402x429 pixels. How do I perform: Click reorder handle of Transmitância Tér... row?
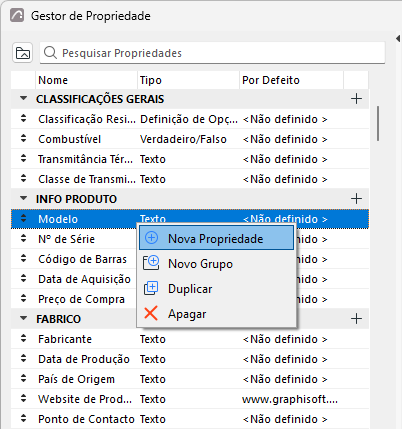(23, 158)
